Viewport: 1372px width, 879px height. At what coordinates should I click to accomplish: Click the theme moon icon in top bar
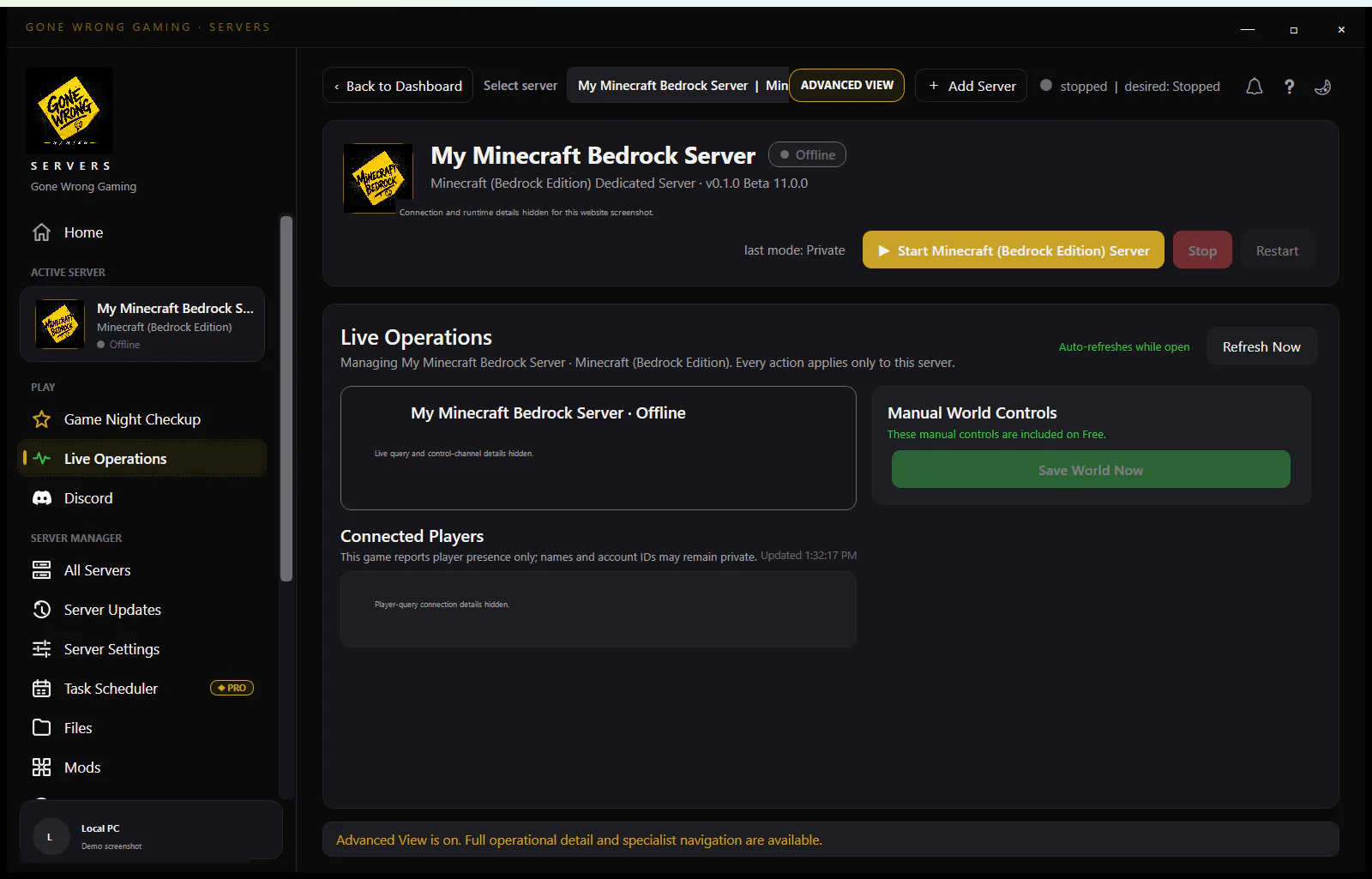point(1323,87)
